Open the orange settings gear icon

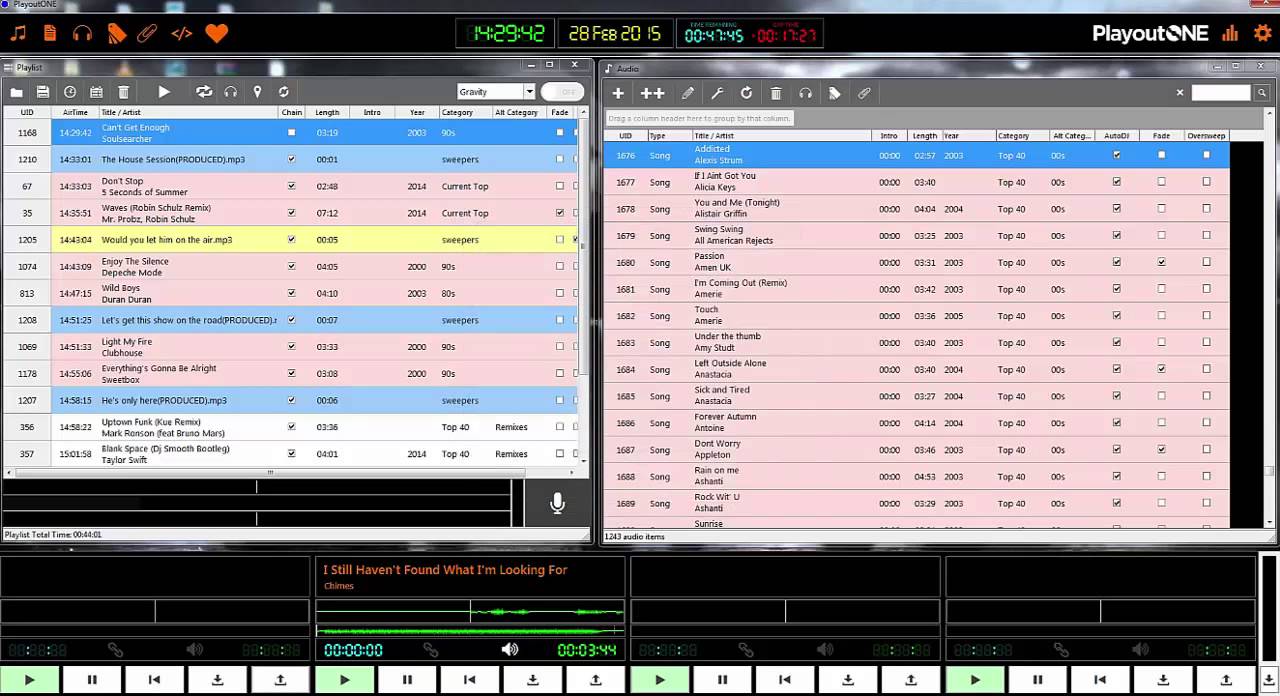(x=1262, y=33)
